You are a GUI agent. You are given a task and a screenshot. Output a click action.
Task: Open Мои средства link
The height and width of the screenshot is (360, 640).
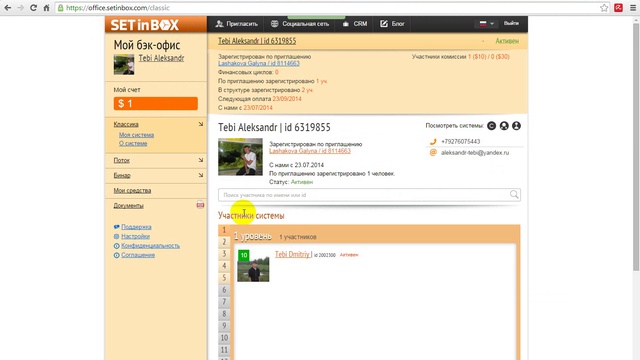[x=132, y=191]
